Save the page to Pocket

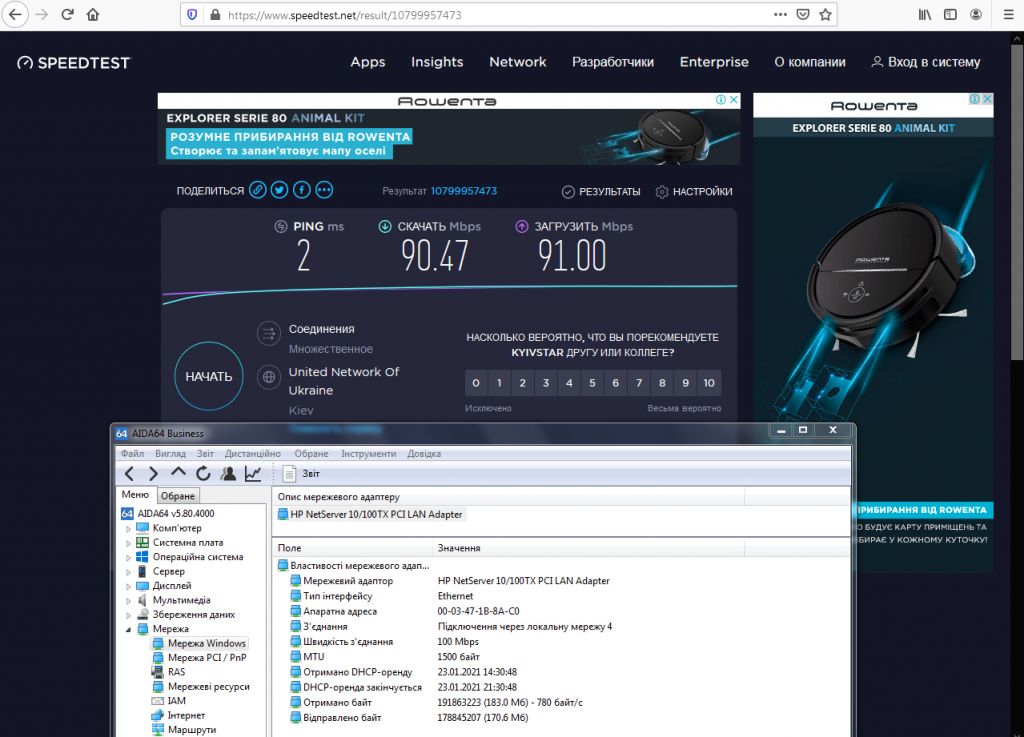803,14
